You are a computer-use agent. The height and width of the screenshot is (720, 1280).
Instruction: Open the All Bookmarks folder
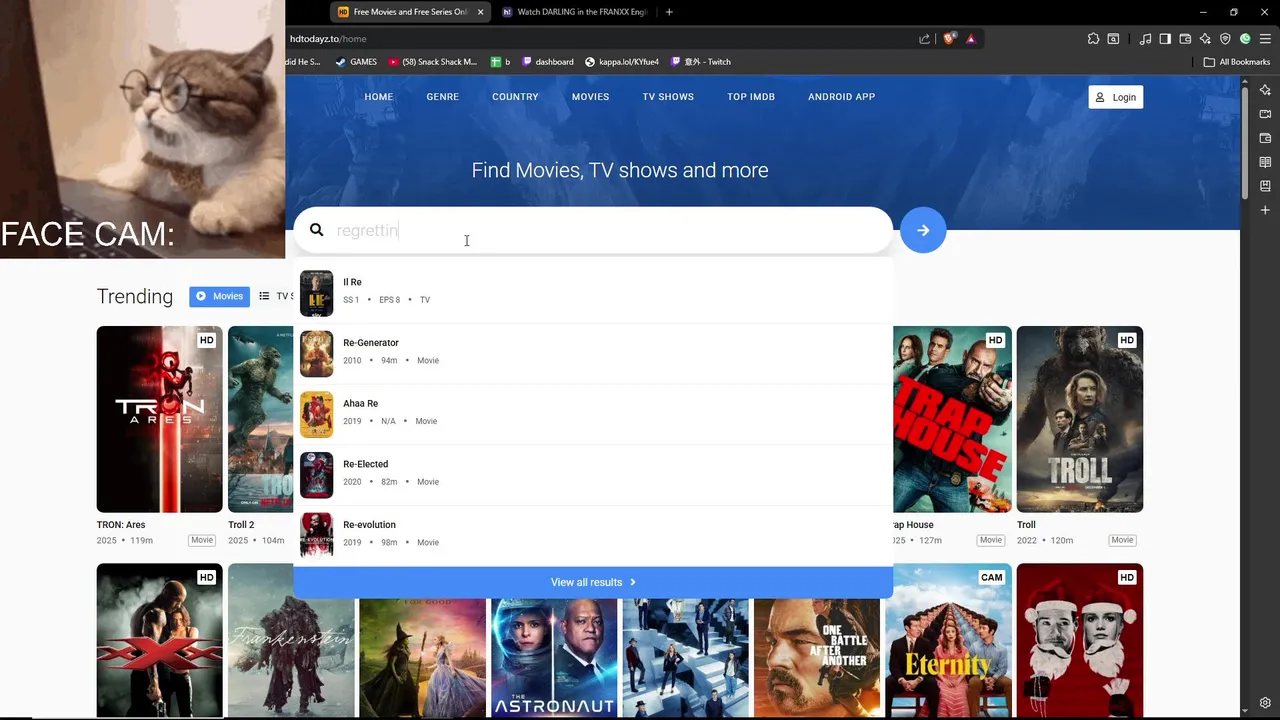point(1236,62)
